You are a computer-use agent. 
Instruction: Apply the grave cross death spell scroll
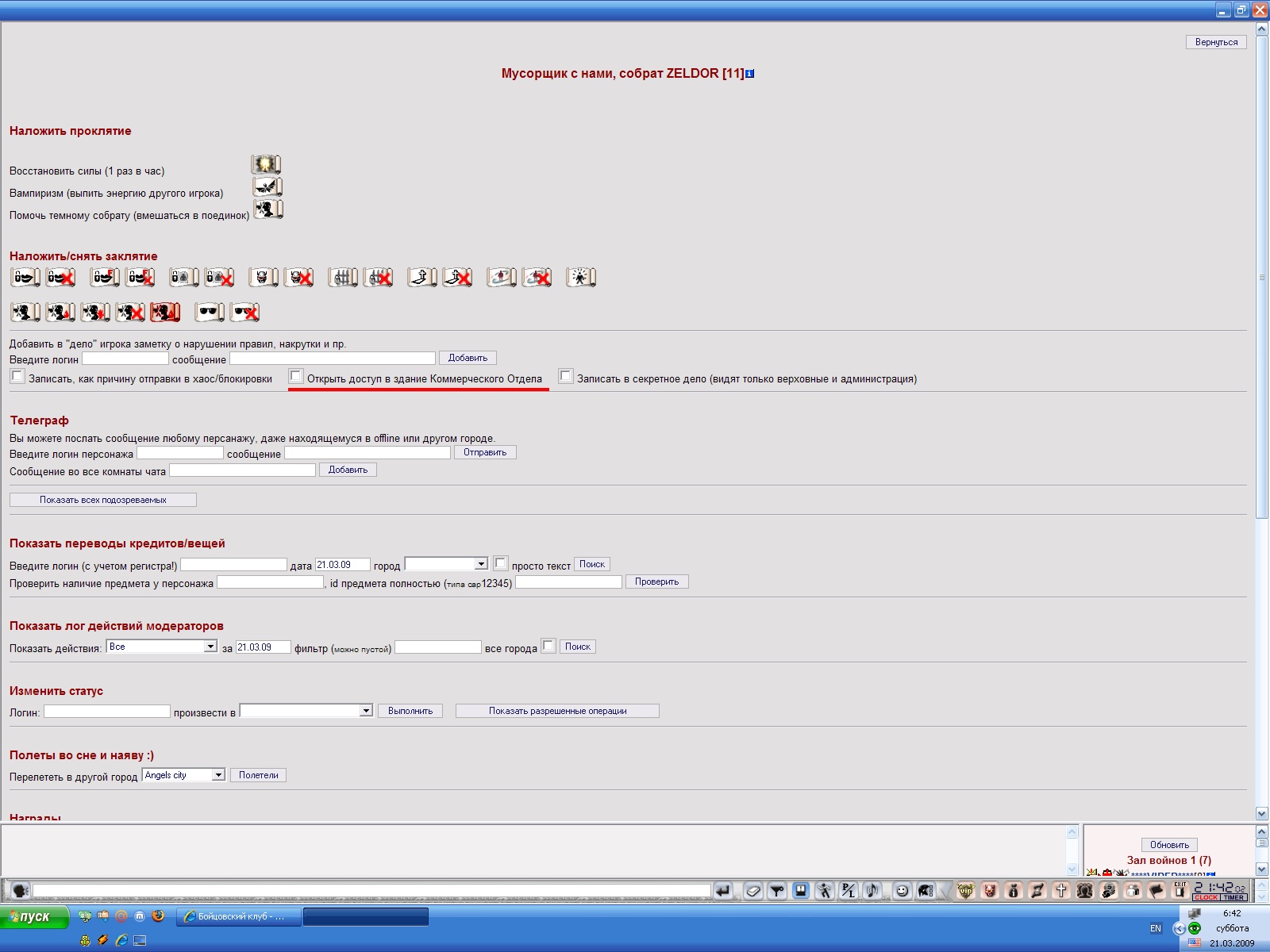pos(422,278)
